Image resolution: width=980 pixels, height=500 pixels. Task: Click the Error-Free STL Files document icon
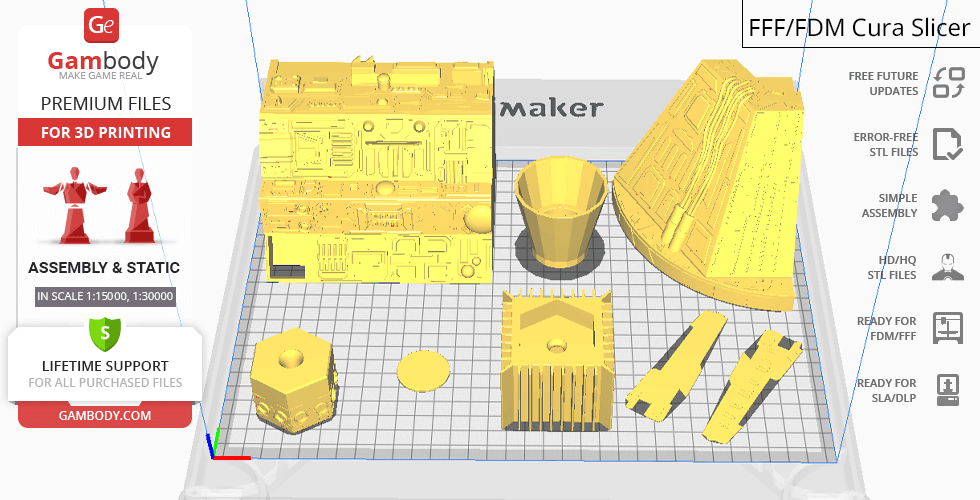tap(947, 144)
